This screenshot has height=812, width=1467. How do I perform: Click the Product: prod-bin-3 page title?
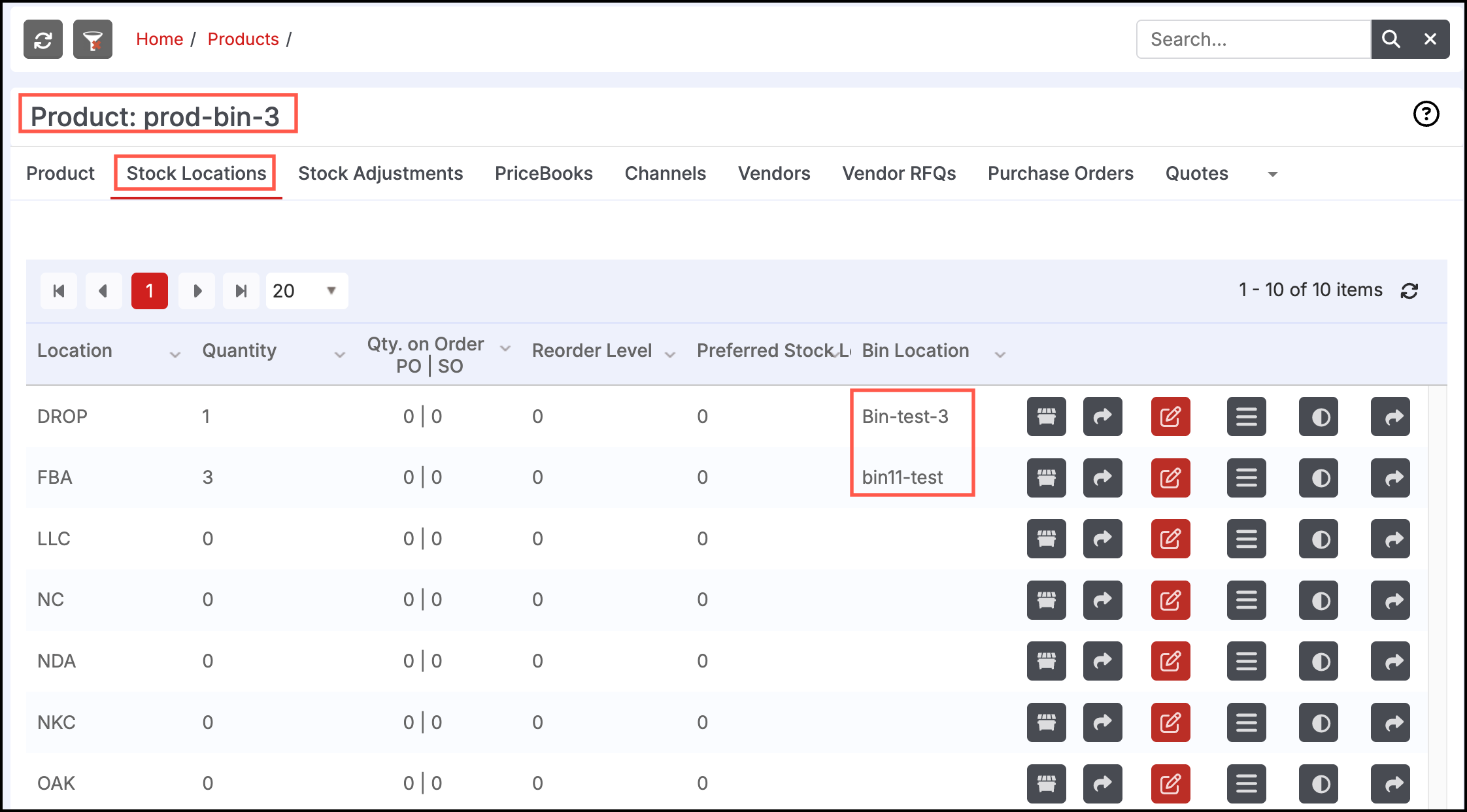pos(155,116)
